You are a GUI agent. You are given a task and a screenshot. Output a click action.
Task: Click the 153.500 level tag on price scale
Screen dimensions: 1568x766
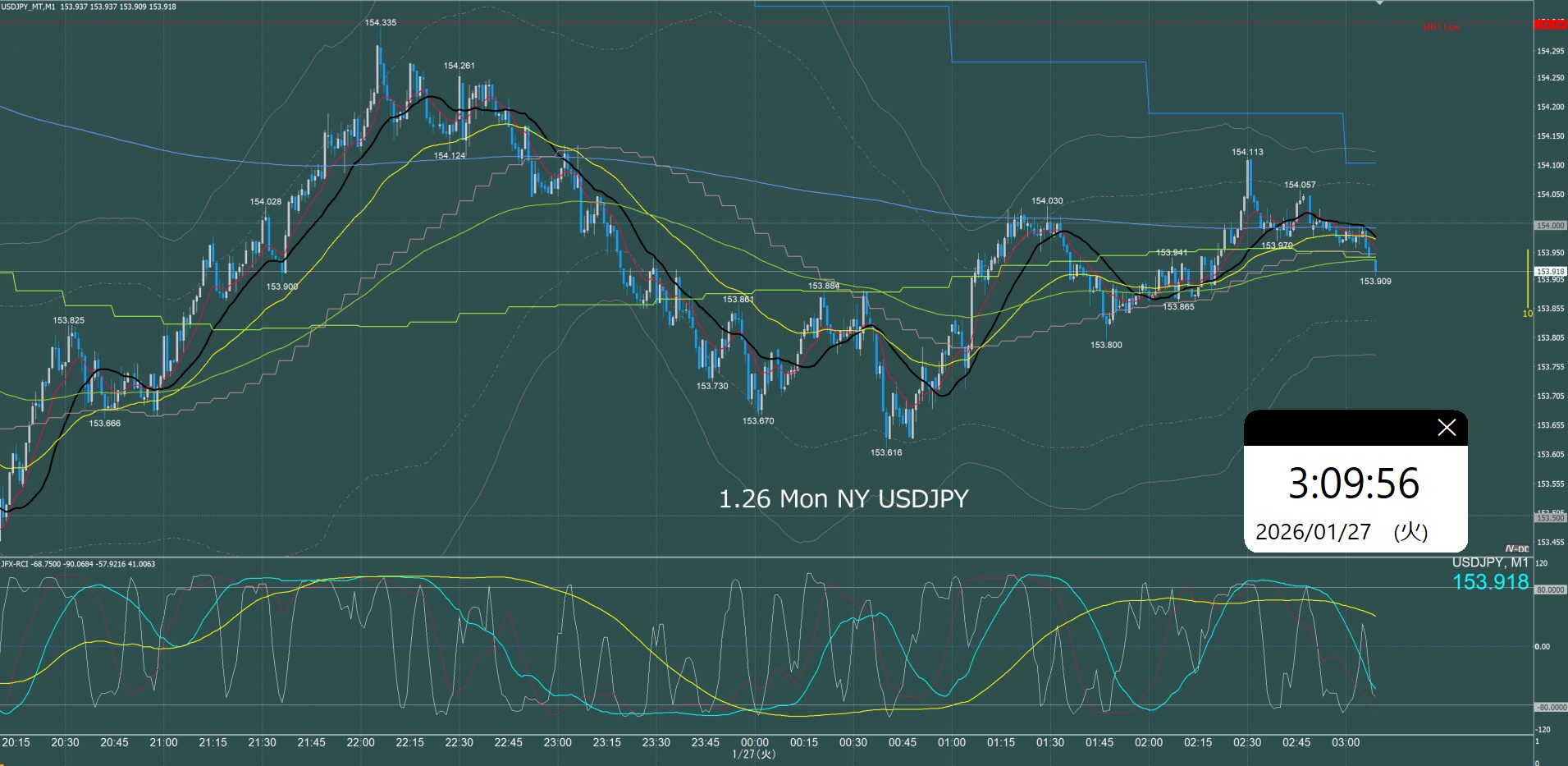pyautogui.click(x=1549, y=518)
